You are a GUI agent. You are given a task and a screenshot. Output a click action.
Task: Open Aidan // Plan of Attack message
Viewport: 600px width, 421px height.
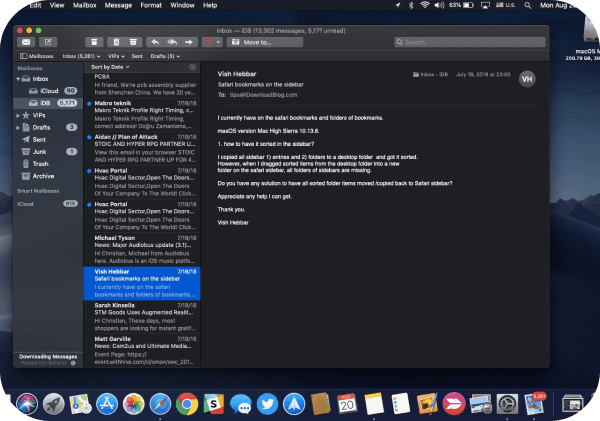pyautogui.click(x=142, y=148)
